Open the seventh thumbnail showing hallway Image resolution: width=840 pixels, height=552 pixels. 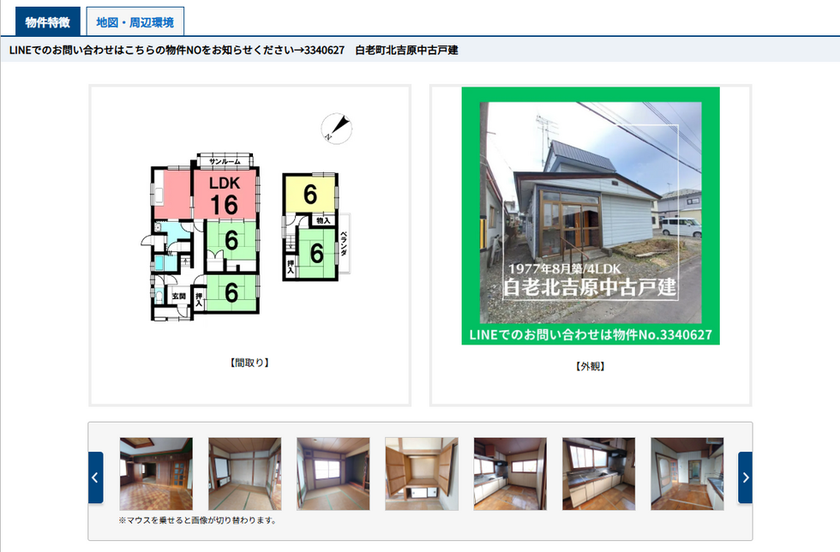click(x=687, y=474)
